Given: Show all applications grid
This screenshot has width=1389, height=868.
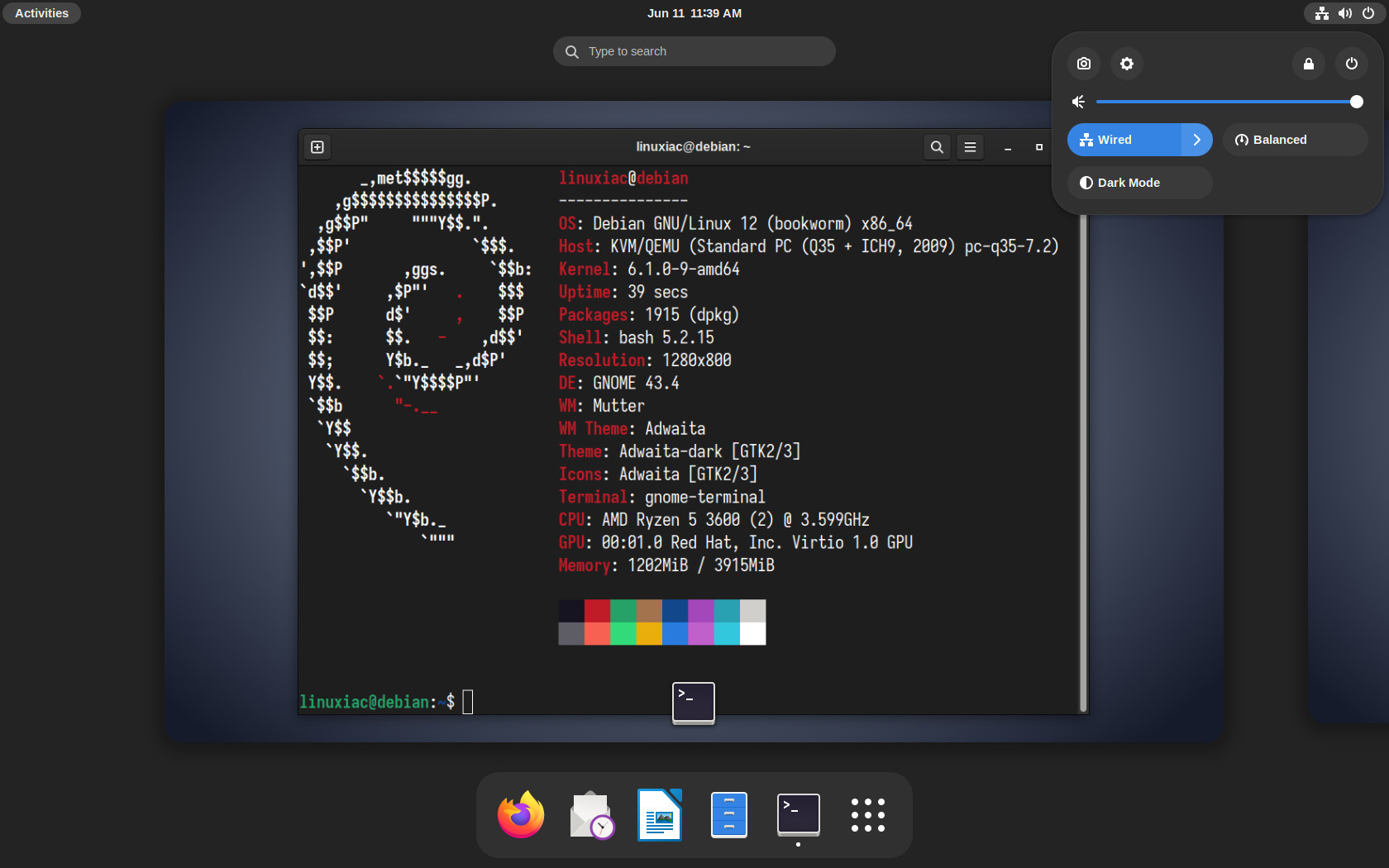Looking at the screenshot, I should click(x=868, y=815).
